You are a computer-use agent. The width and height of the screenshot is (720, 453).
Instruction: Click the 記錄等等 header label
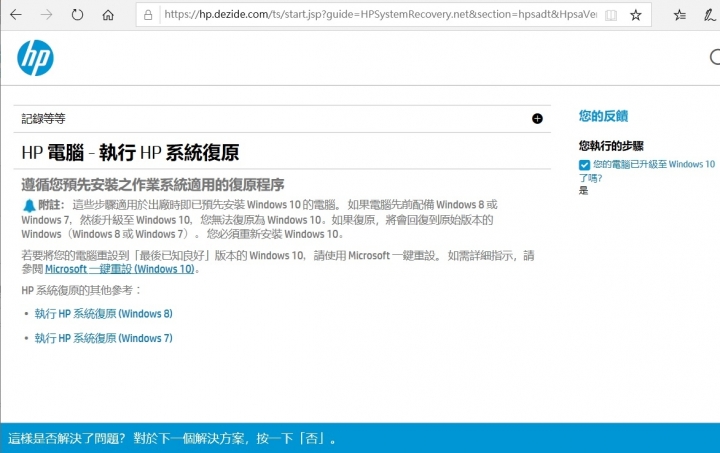[x=43, y=119]
